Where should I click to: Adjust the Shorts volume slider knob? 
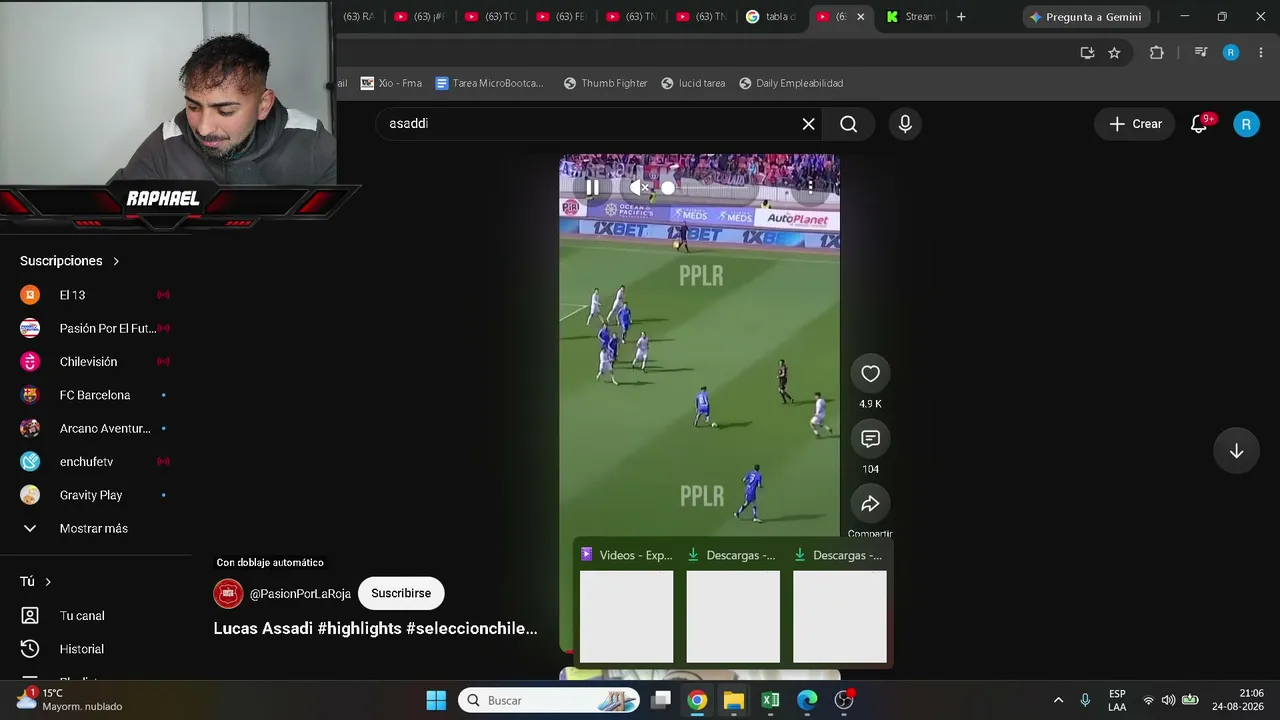(x=668, y=187)
